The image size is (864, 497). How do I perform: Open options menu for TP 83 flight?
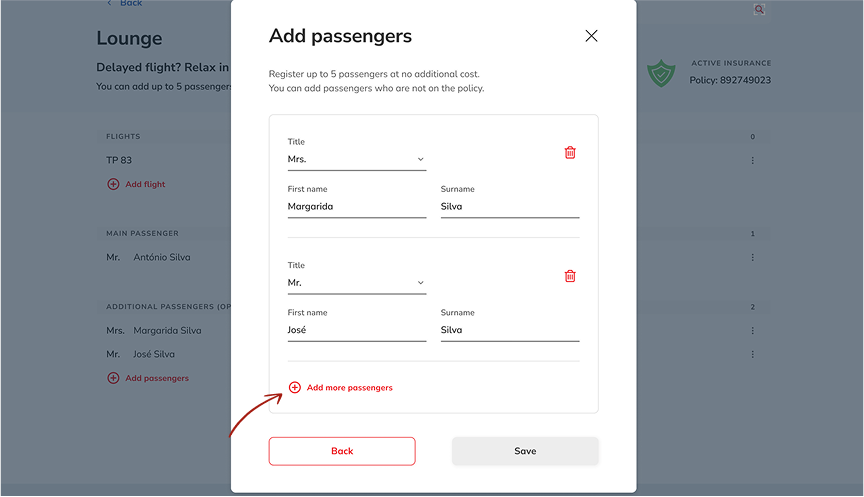point(752,160)
